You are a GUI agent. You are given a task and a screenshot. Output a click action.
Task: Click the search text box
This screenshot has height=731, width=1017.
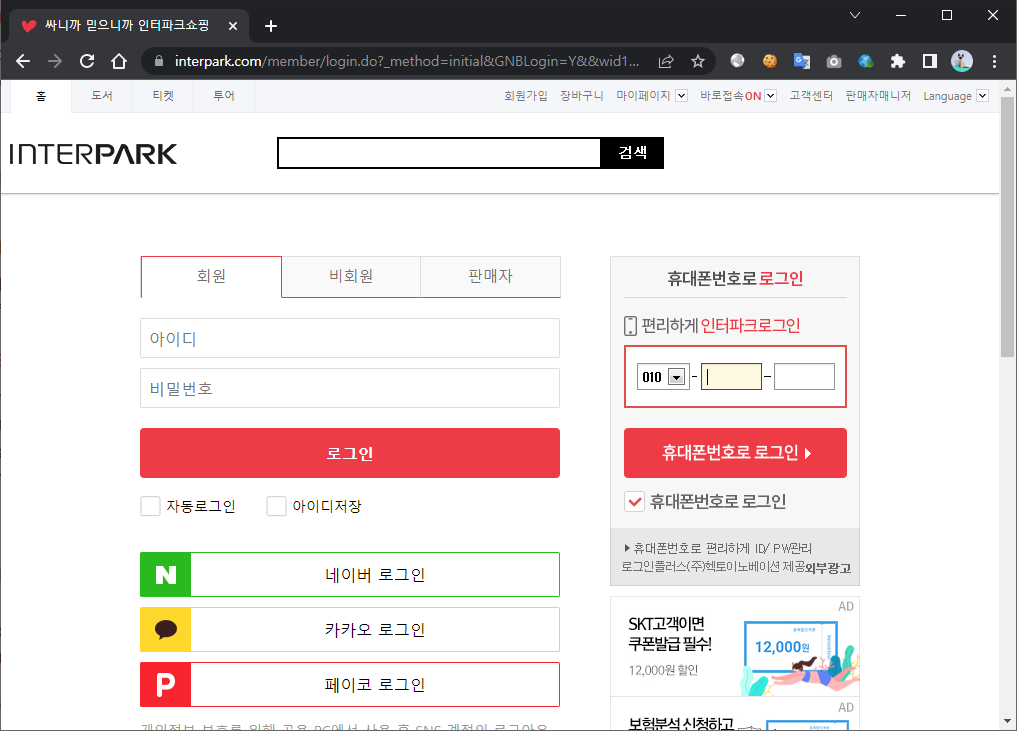coord(439,153)
